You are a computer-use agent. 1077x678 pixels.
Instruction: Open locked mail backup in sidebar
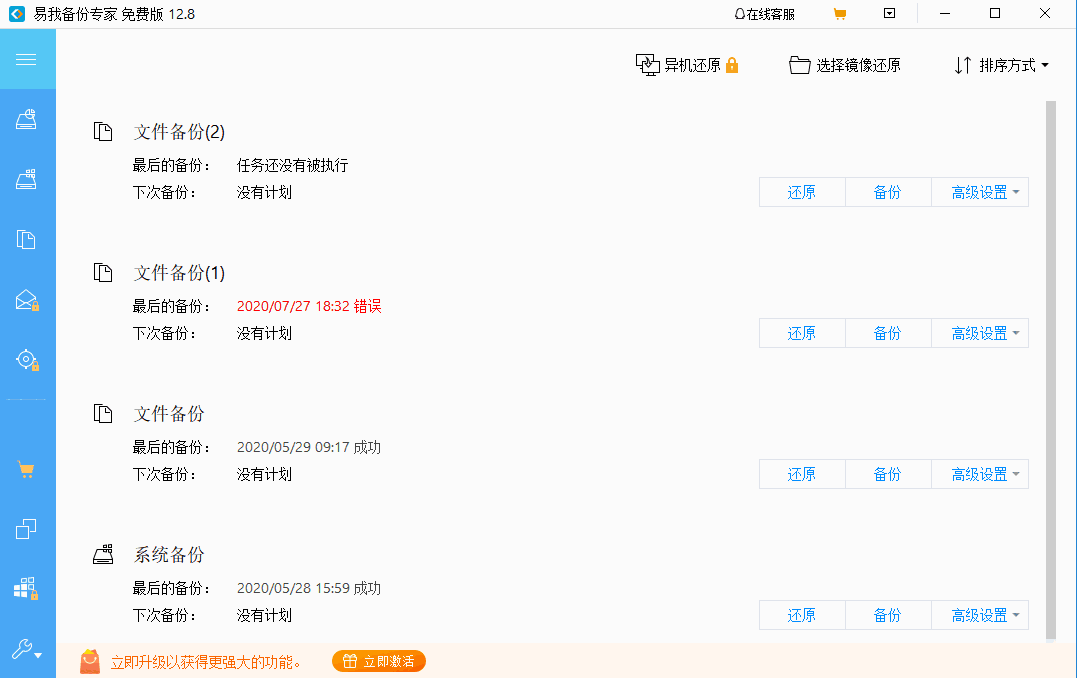27,300
